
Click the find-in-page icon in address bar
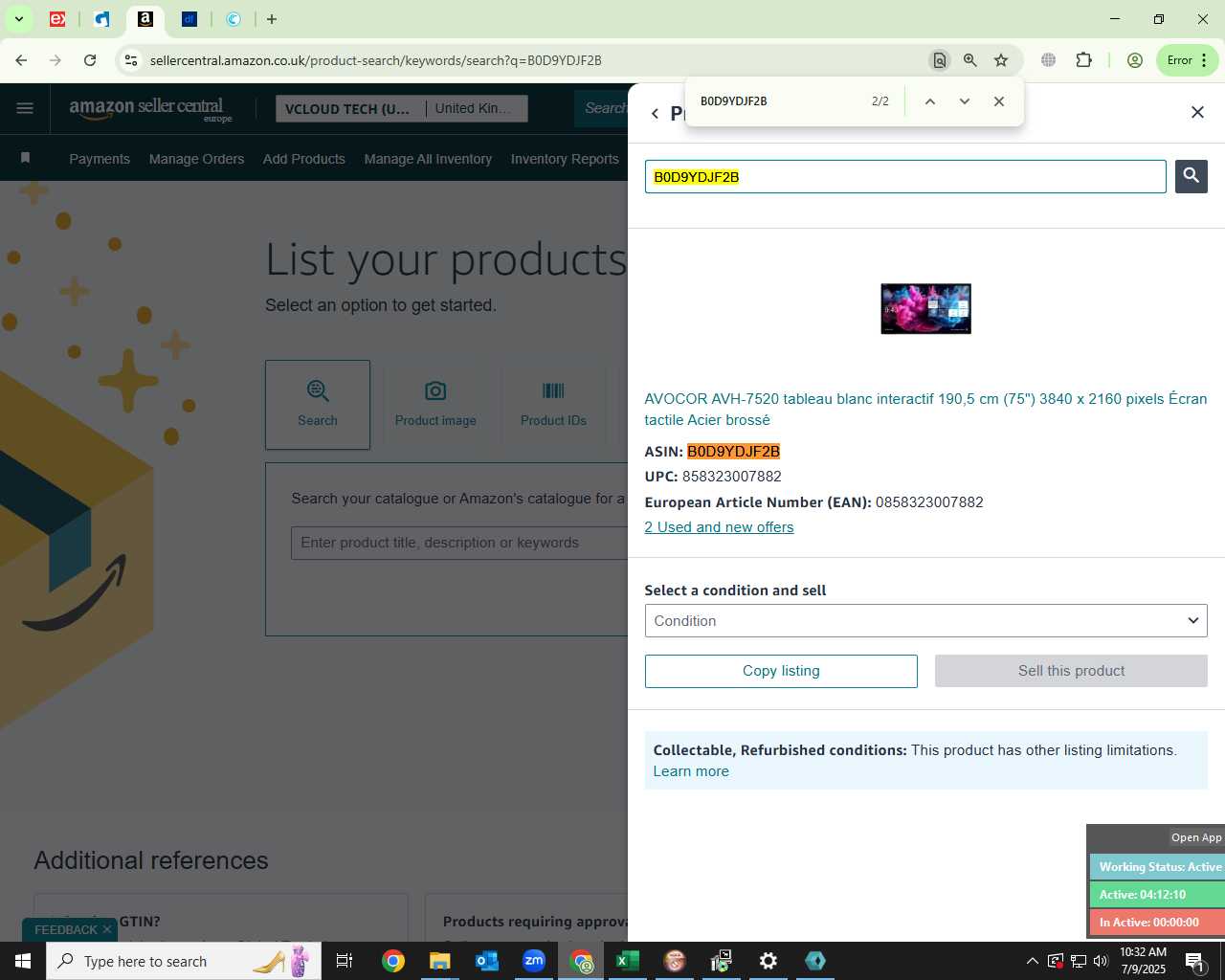pos(940,60)
